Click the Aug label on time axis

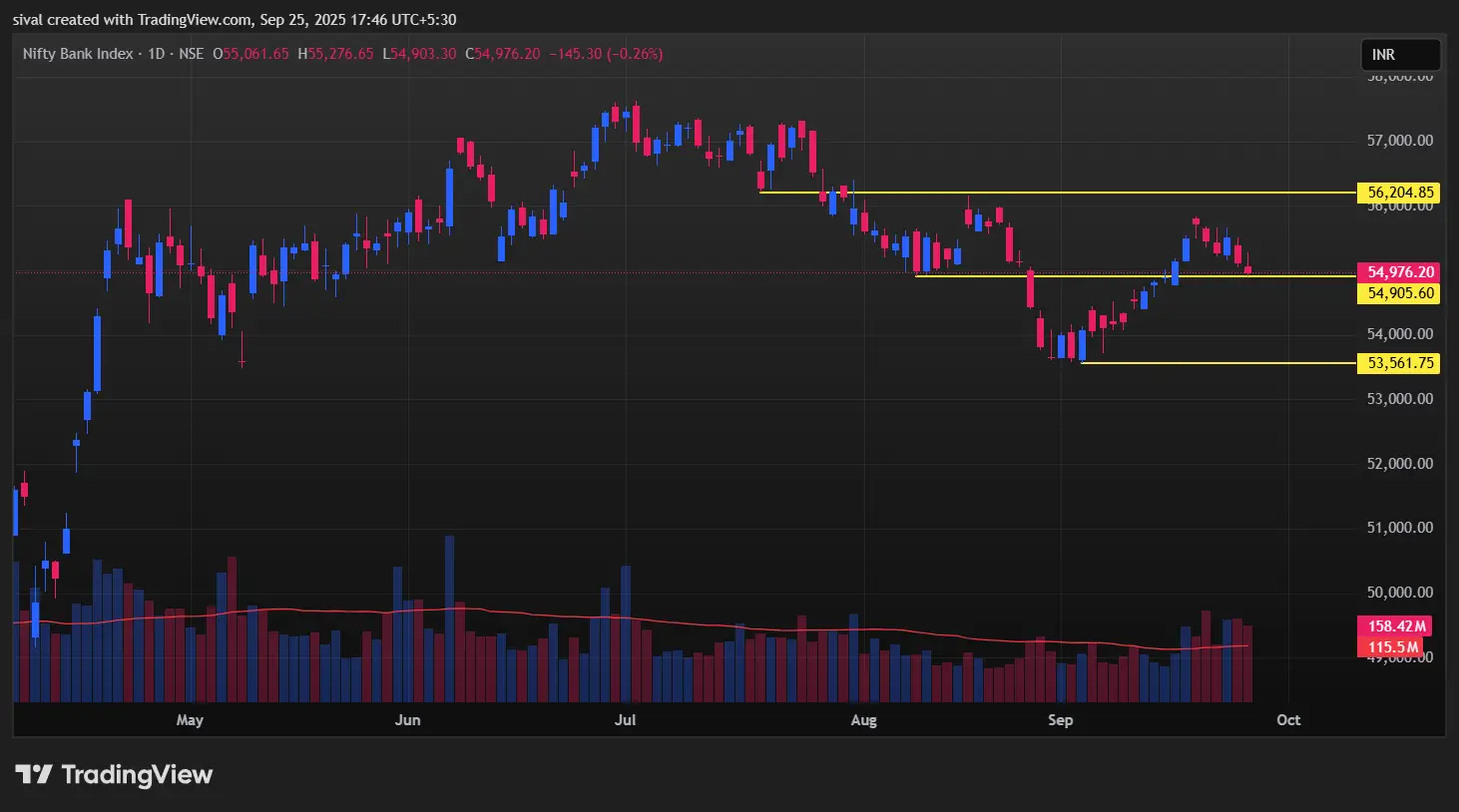tap(863, 720)
